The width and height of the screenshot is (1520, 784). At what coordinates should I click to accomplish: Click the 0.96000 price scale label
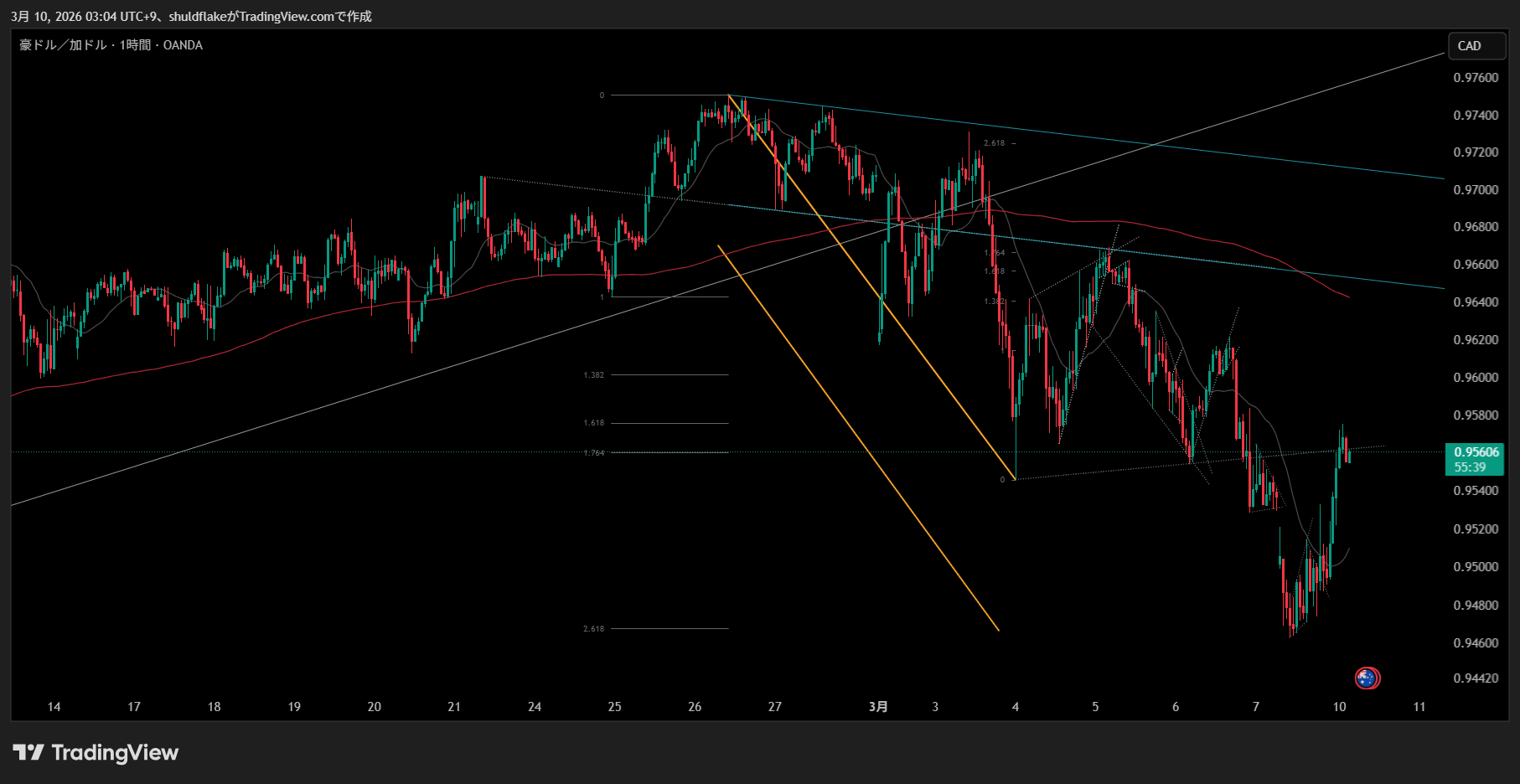pyautogui.click(x=1476, y=378)
